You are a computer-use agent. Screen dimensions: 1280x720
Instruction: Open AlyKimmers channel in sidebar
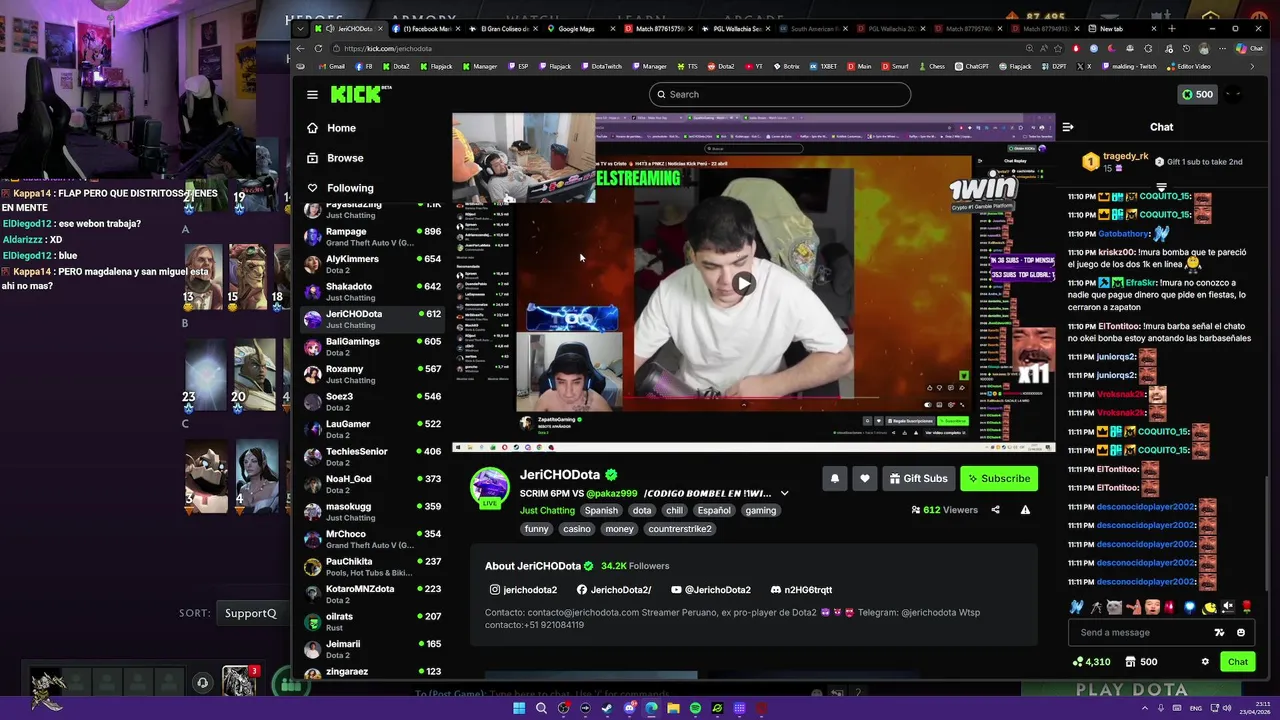click(x=372, y=264)
